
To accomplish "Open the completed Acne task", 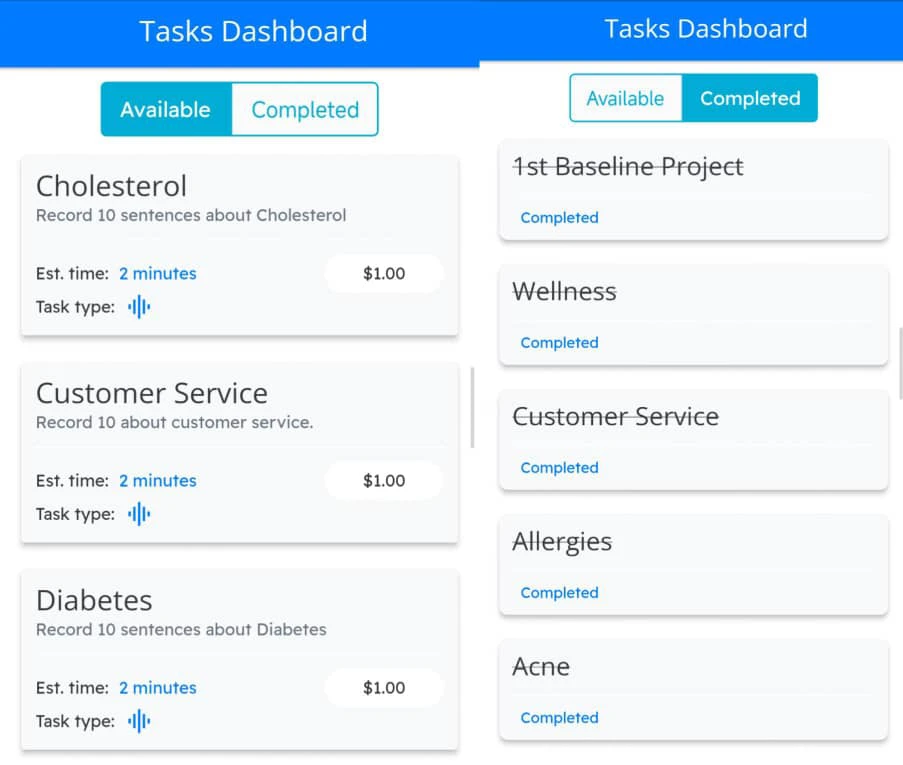I will 541,667.
